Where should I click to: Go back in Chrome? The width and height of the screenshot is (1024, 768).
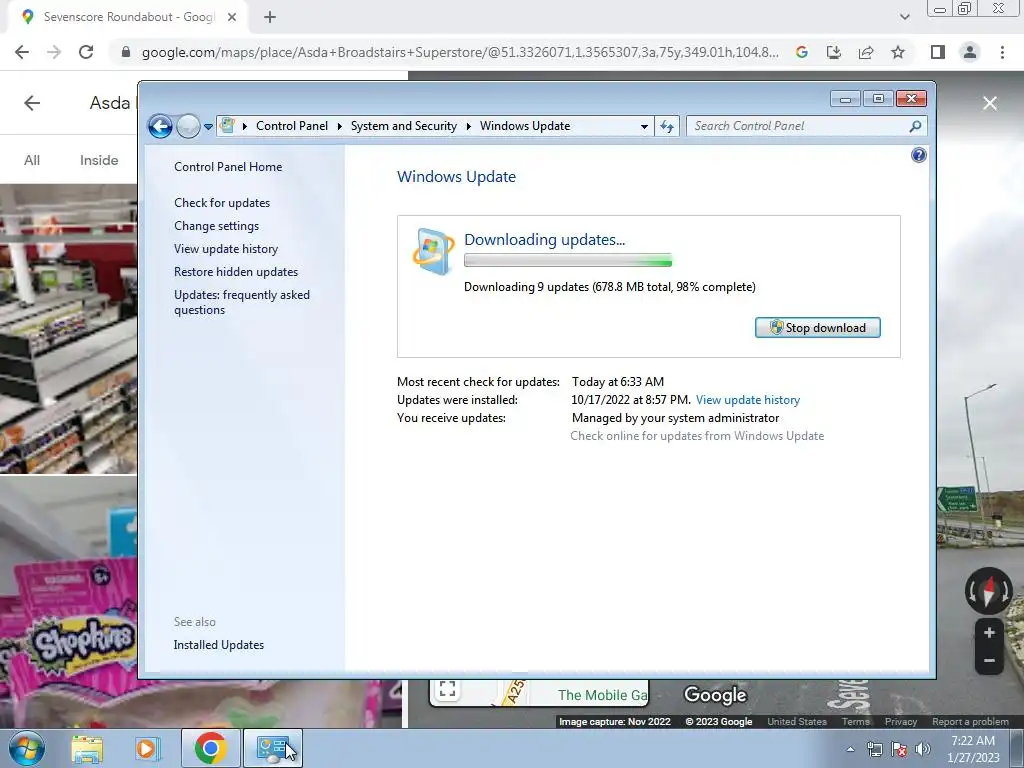coord(22,52)
